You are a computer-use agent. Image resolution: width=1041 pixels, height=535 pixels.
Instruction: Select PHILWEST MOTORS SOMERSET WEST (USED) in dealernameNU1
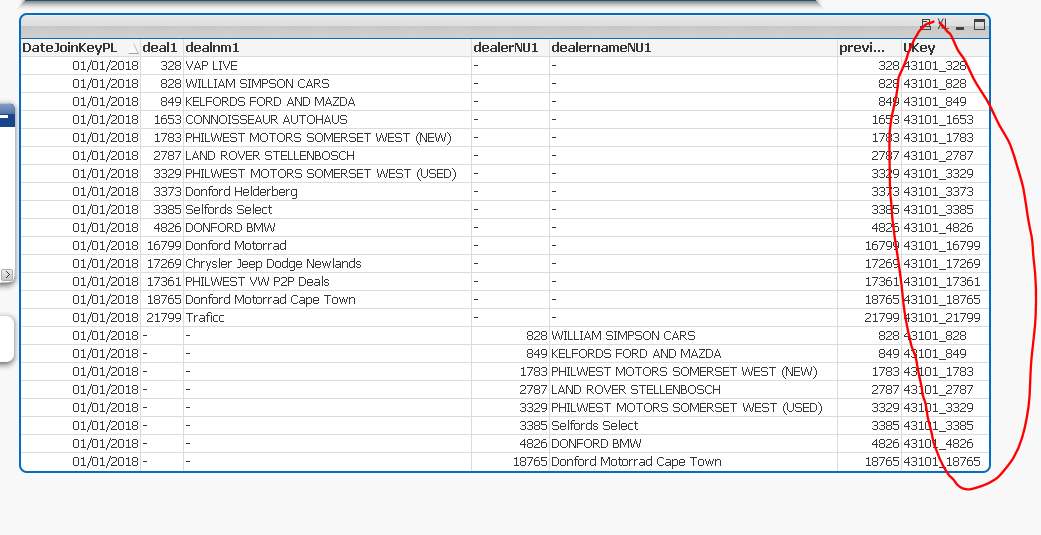point(686,406)
